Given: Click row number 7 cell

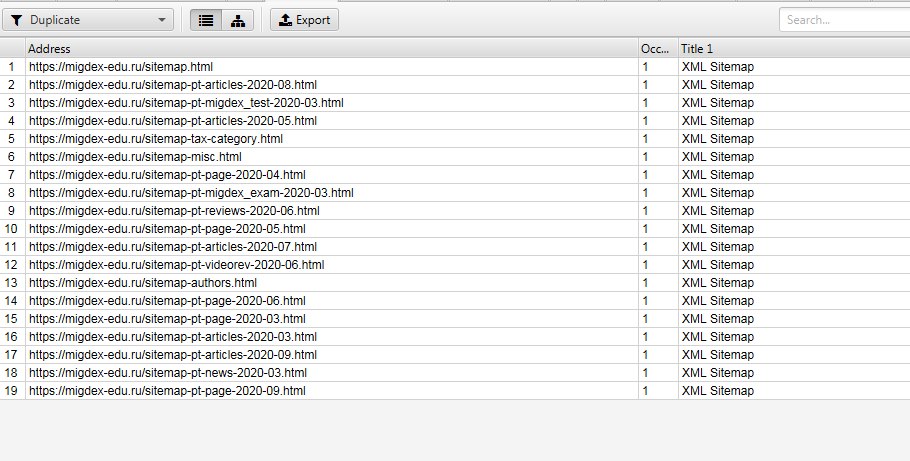Looking at the screenshot, I should 11,175.
